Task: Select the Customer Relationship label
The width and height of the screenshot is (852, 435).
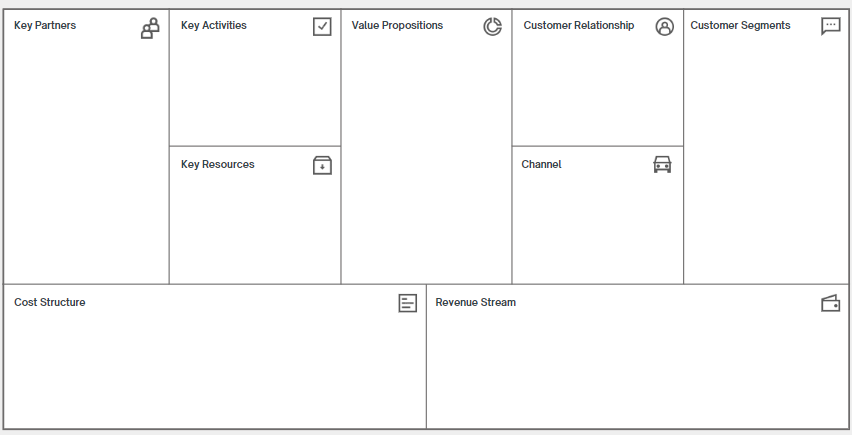Action: point(578,25)
